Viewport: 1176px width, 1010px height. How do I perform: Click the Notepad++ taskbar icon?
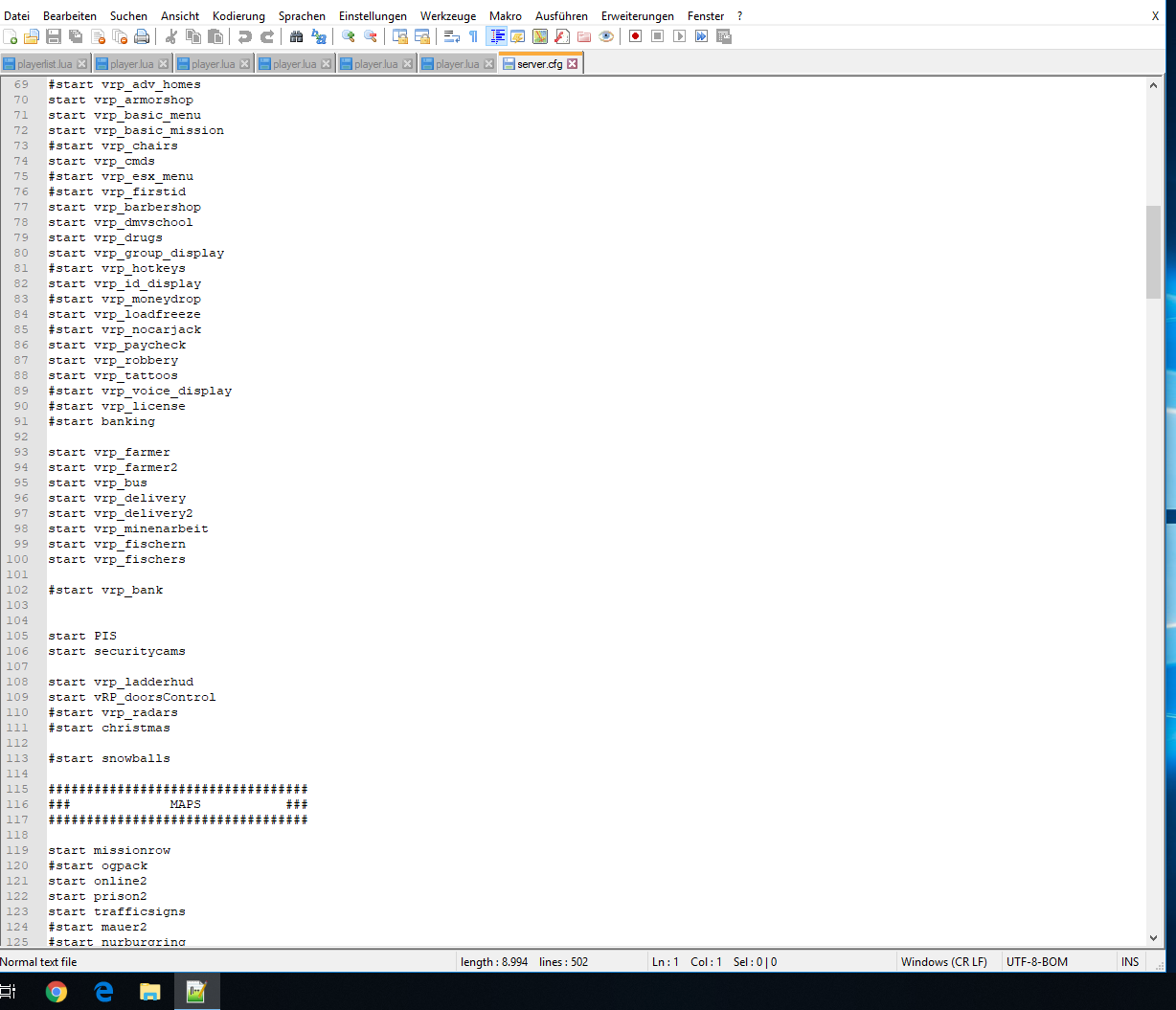197,992
